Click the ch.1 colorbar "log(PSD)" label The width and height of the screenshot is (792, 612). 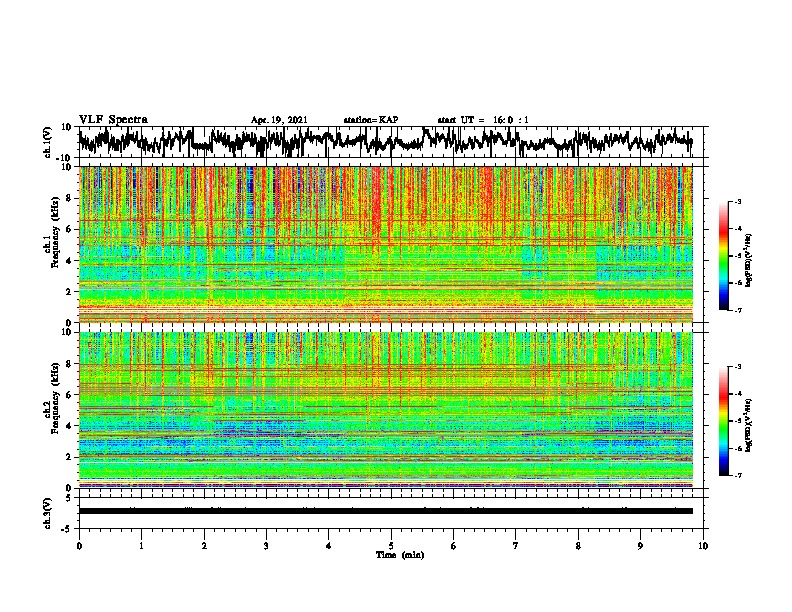(749, 261)
